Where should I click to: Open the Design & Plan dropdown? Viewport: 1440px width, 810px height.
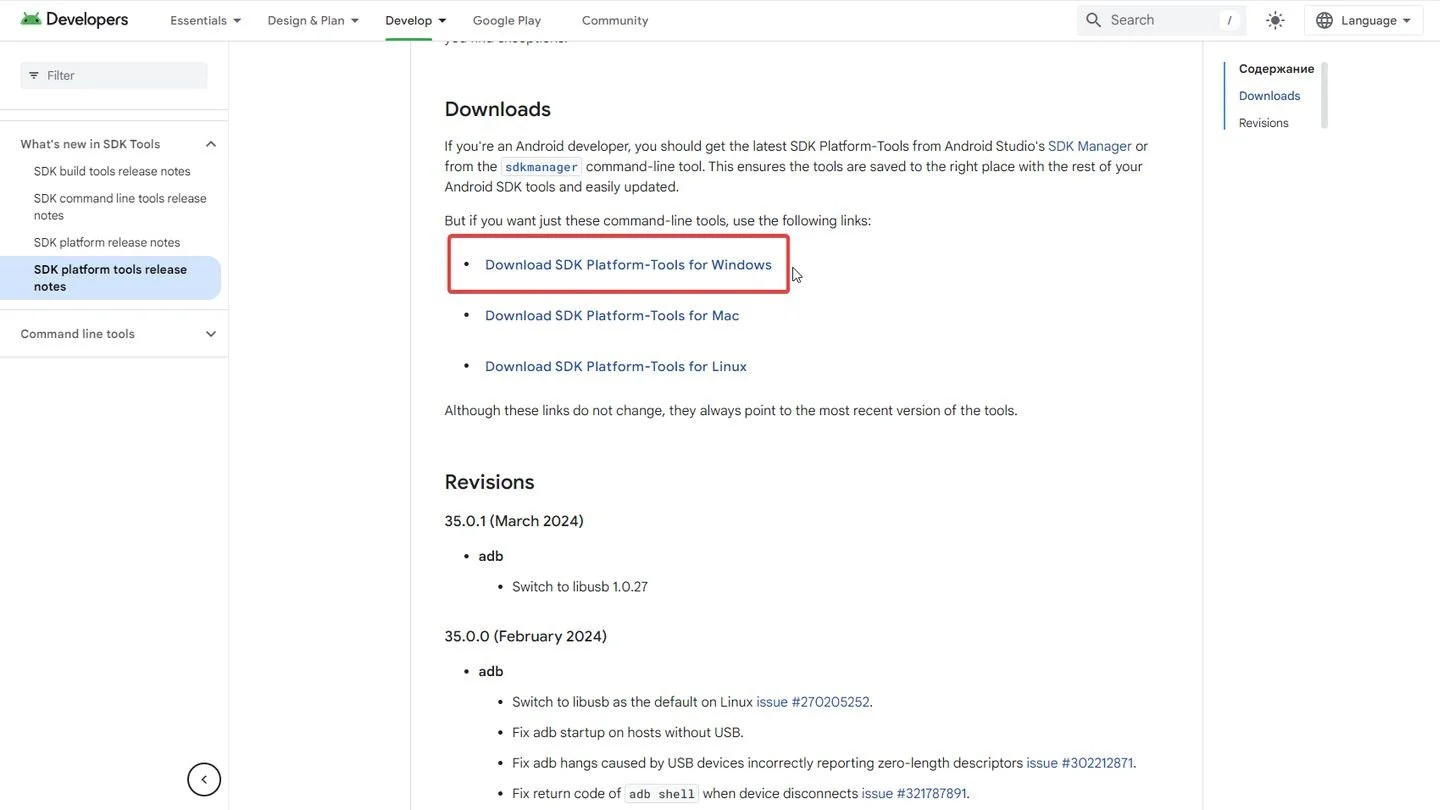pyautogui.click(x=313, y=20)
